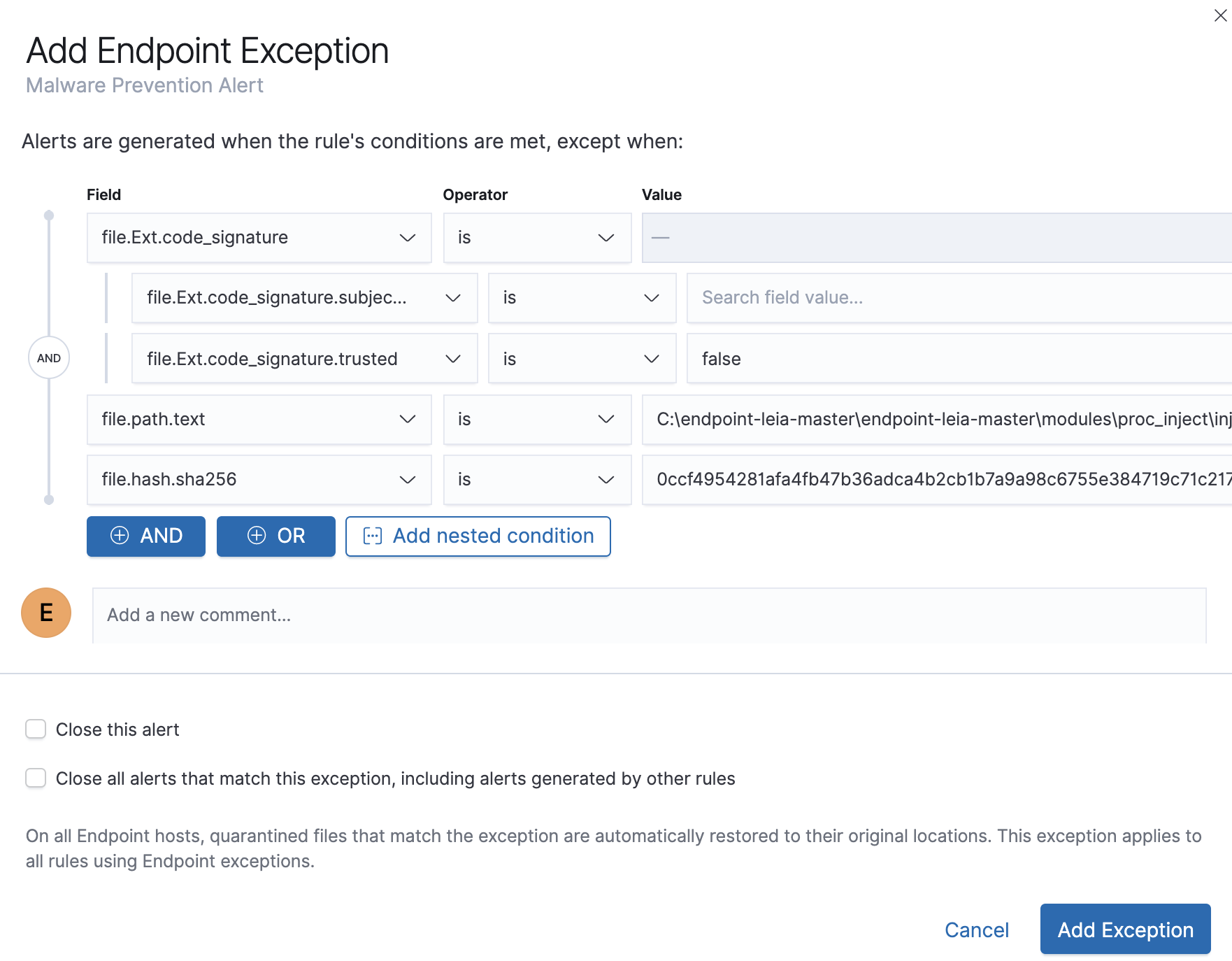
Task: Click the AND connector badge on the left
Action: (48, 357)
